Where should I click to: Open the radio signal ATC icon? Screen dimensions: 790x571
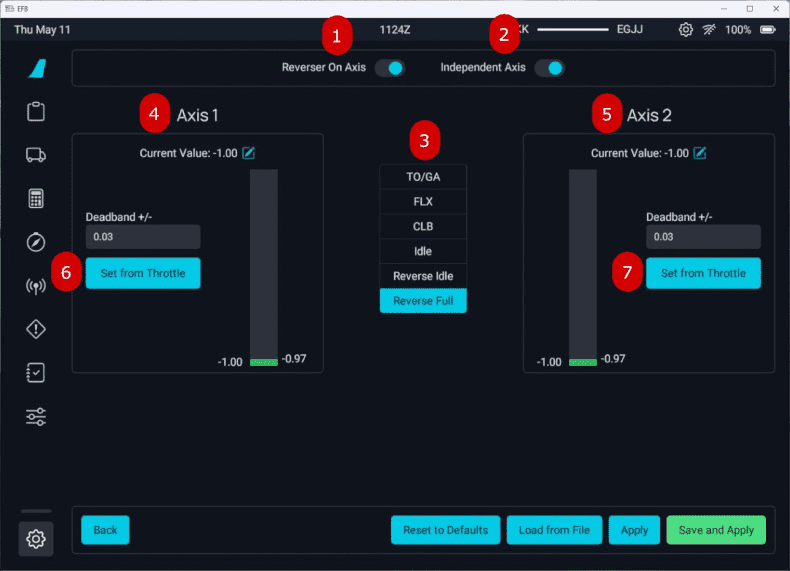point(36,286)
